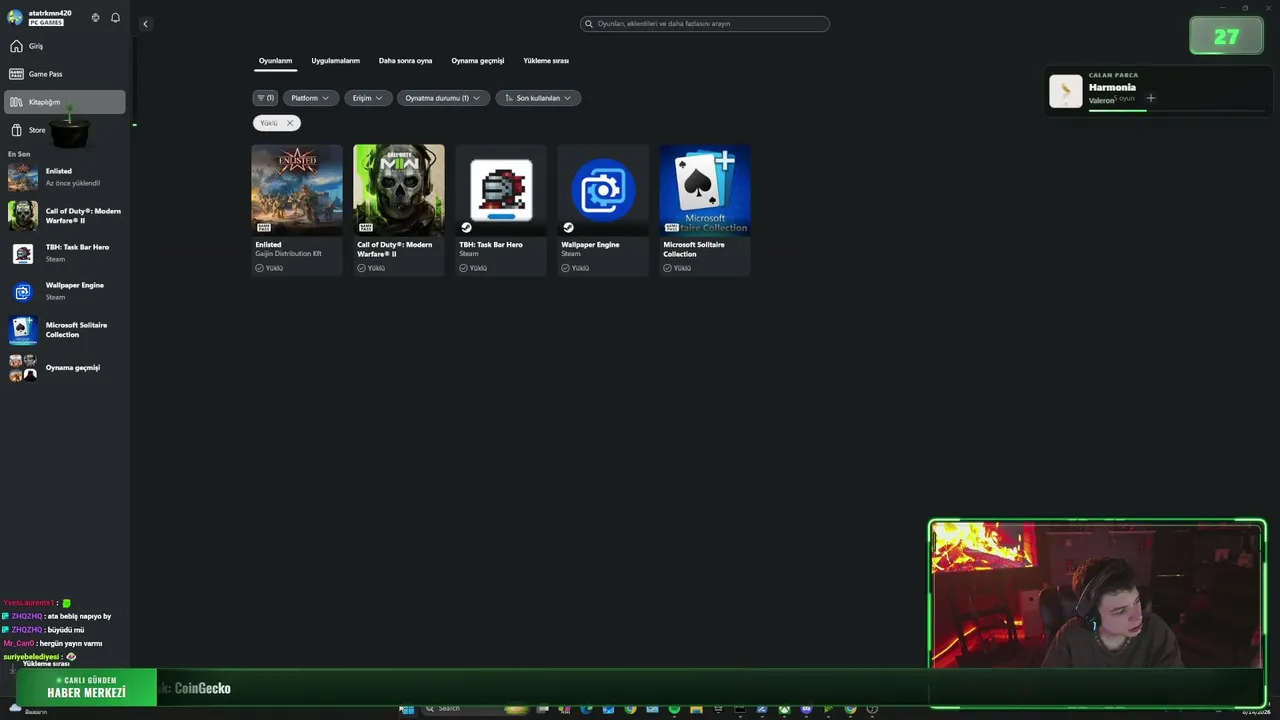Open File Explorer from the taskbar
This screenshot has width=1280, height=720.
click(696, 710)
